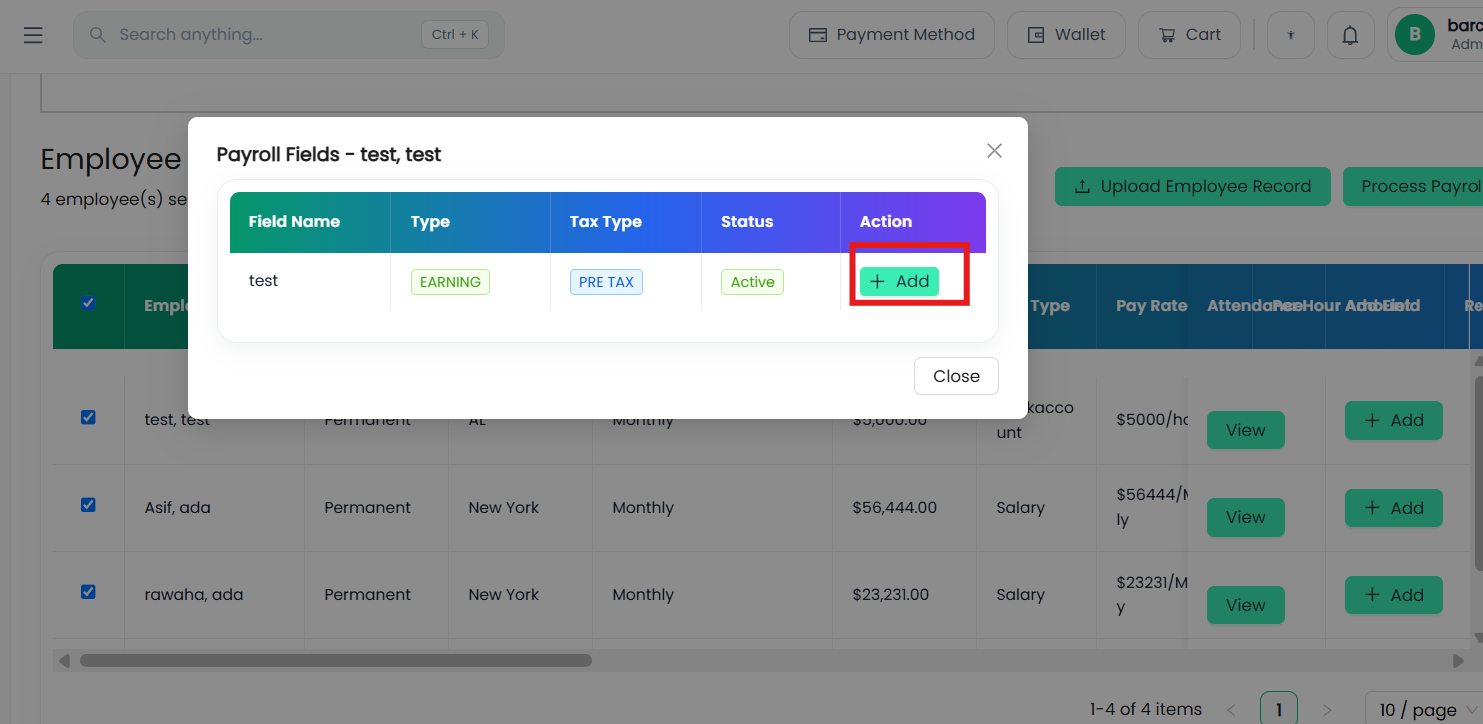Click the Pay Rate column header
The width and height of the screenshot is (1483, 724).
point(1152,306)
